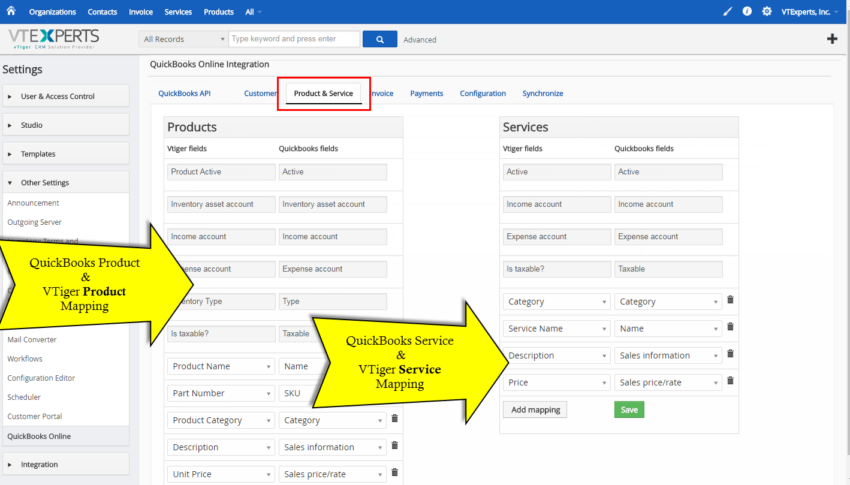Open the pencil edit icon in top bar

point(727,11)
